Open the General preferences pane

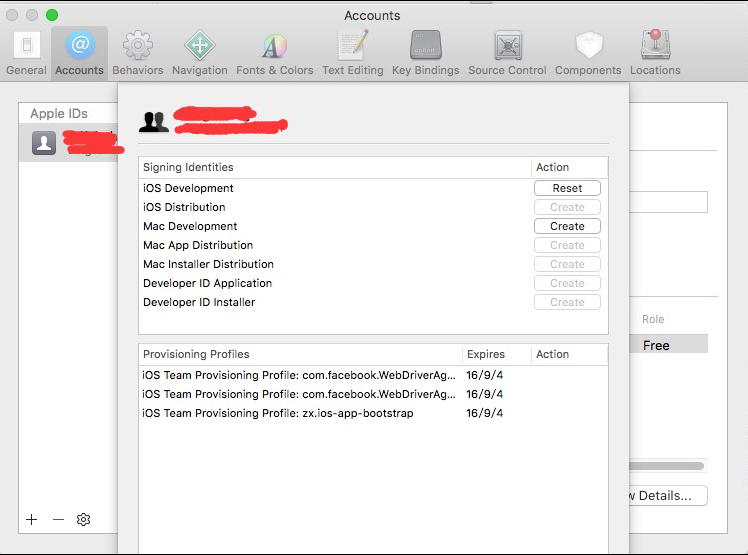26,53
